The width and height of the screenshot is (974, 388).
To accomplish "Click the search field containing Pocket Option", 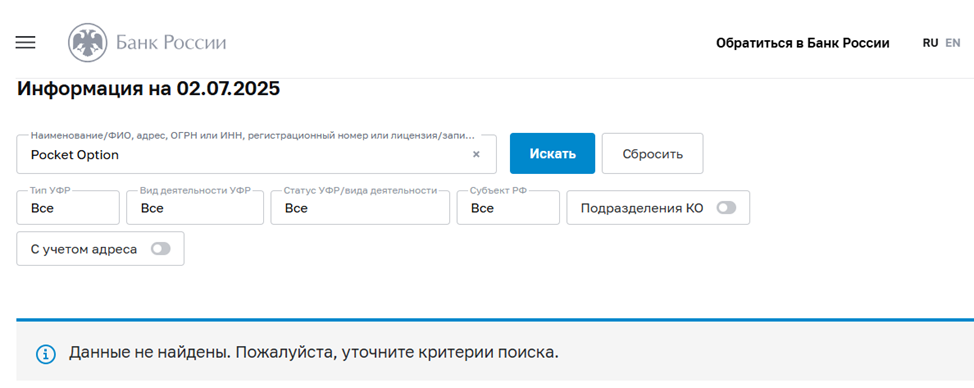I will tap(257, 154).
